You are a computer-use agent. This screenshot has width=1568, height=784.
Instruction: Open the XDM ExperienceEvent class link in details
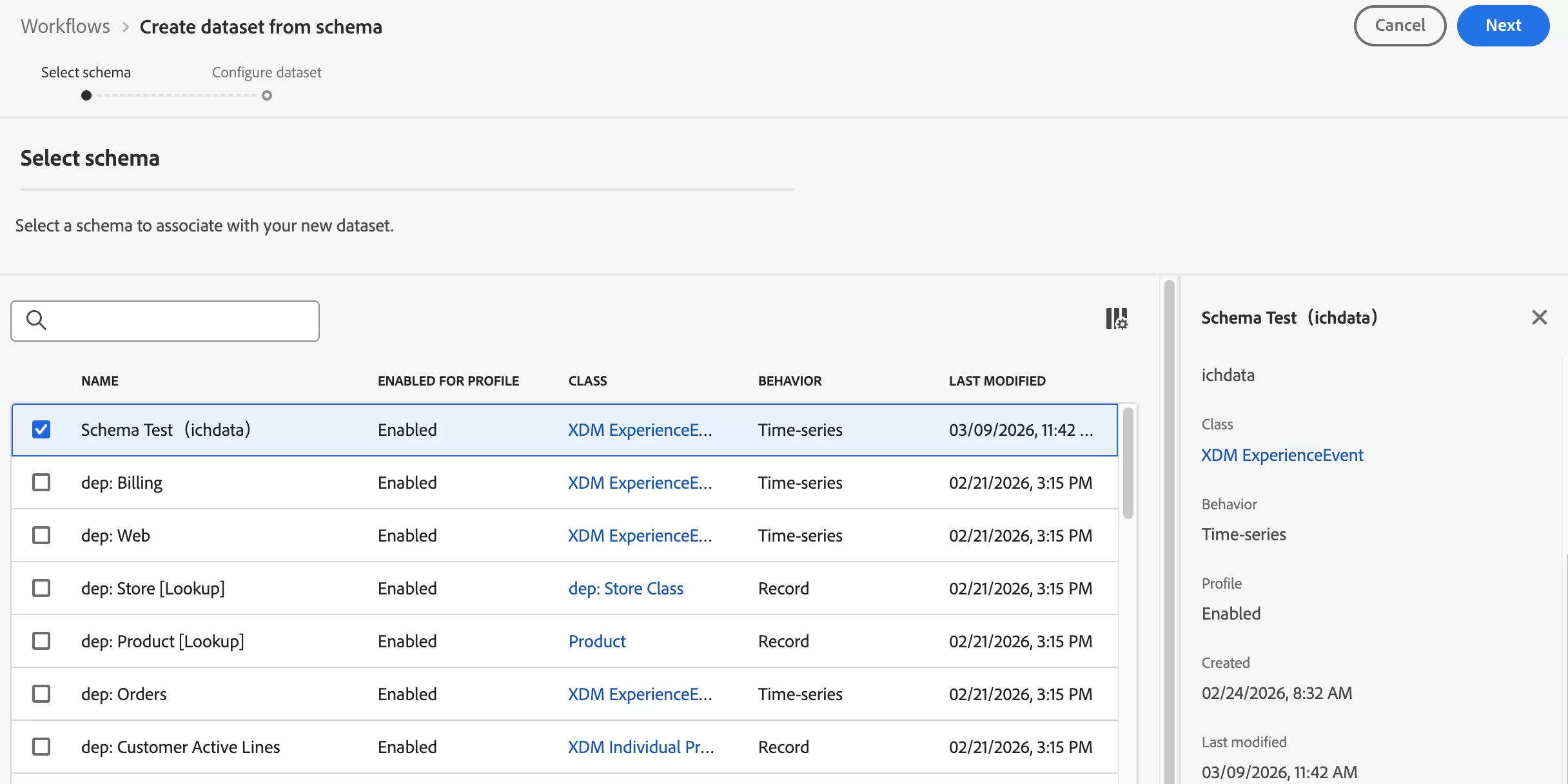(x=1282, y=455)
